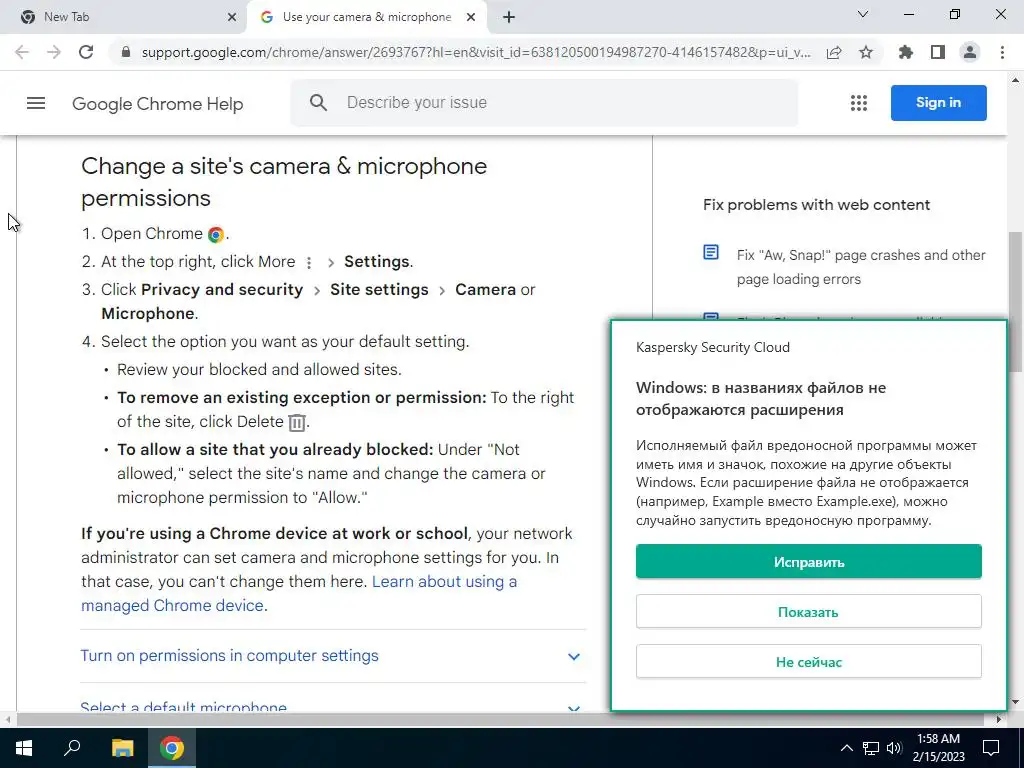Select the 'Use your camera & microphone' tab
Image resolution: width=1024 pixels, height=768 pixels.
366,17
